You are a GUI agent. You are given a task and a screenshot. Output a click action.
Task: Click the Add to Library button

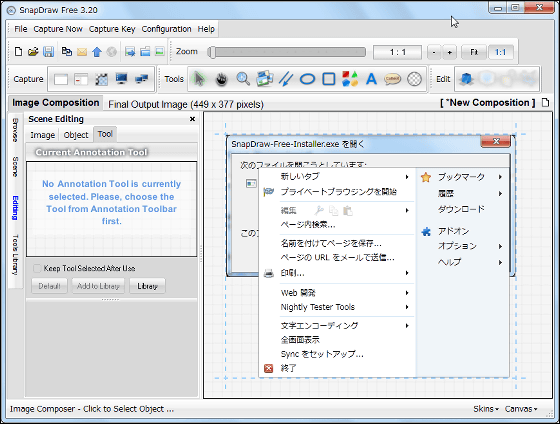click(x=98, y=286)
